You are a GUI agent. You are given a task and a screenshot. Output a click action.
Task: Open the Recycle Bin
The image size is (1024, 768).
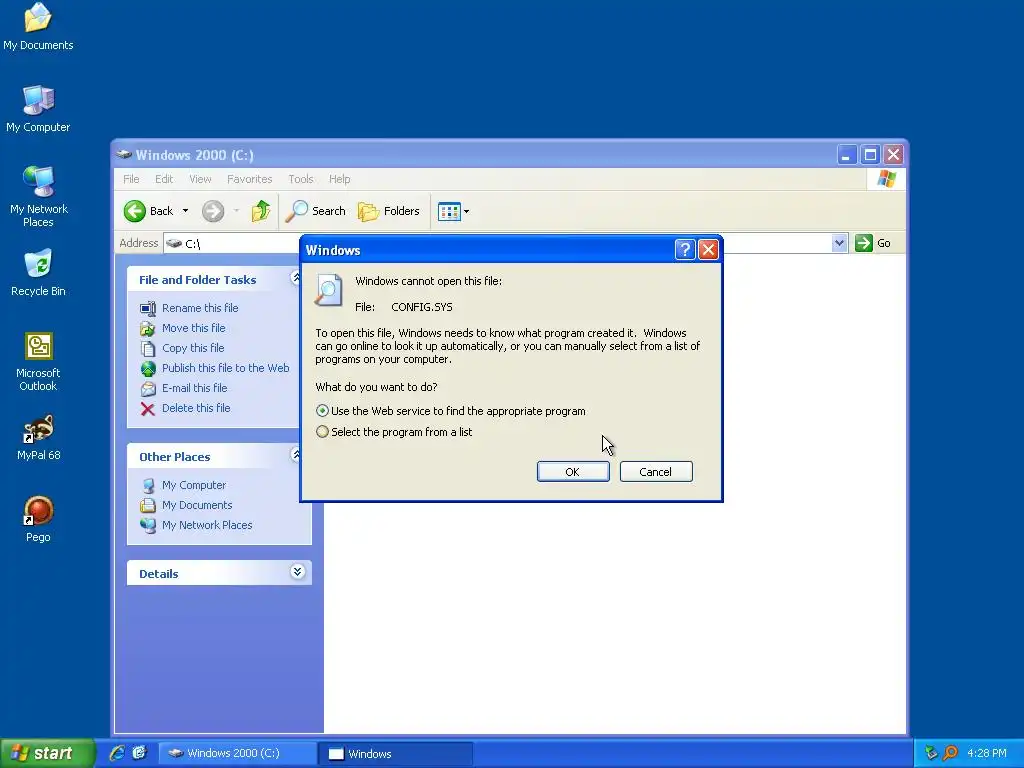tap(38, 273)
